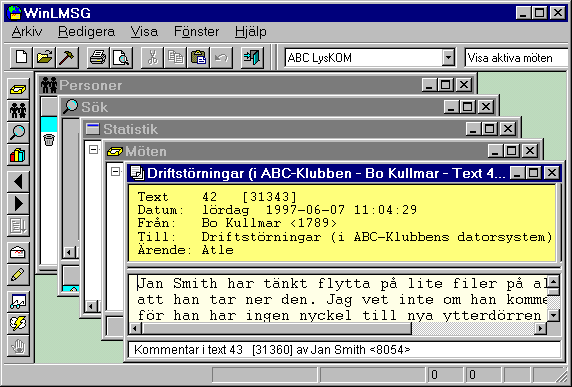The image size is (572, 387).
Task: Click the message line starting 'Jan Smith har tänkt'
Action: tap(342, 283)
